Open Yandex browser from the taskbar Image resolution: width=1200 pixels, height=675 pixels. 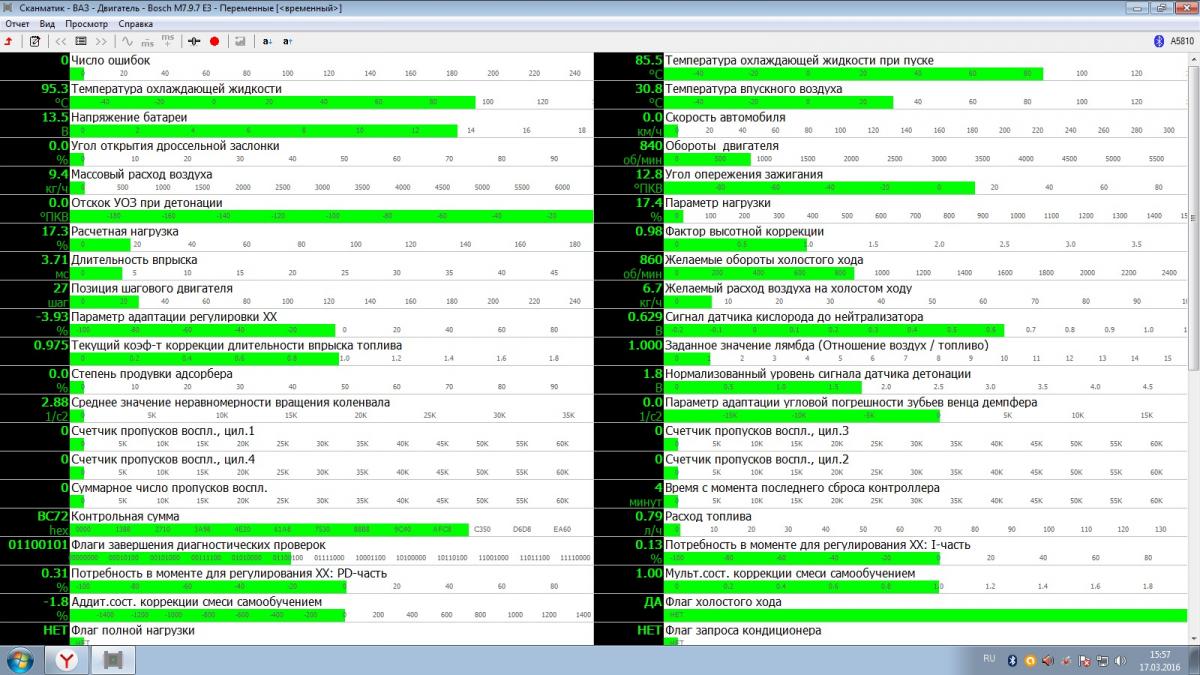click(66, 660)
